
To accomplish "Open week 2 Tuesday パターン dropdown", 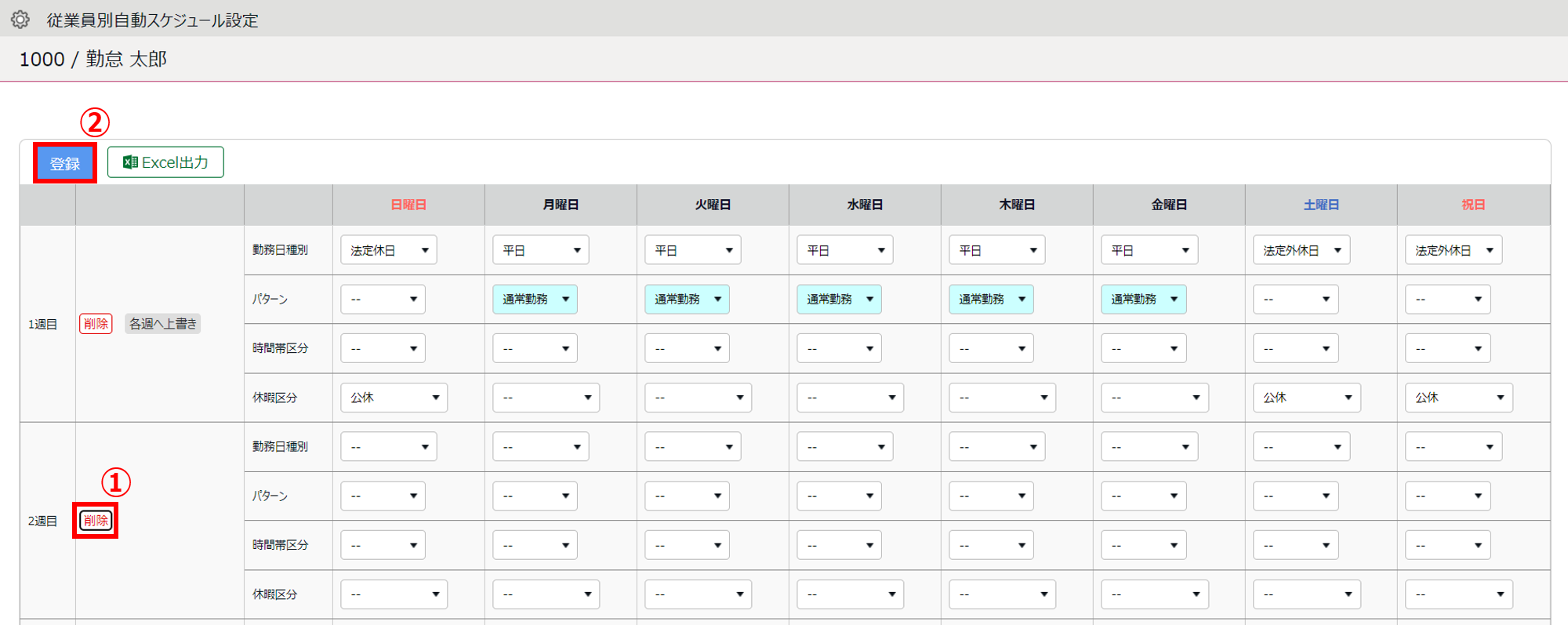I will [687, 496].
